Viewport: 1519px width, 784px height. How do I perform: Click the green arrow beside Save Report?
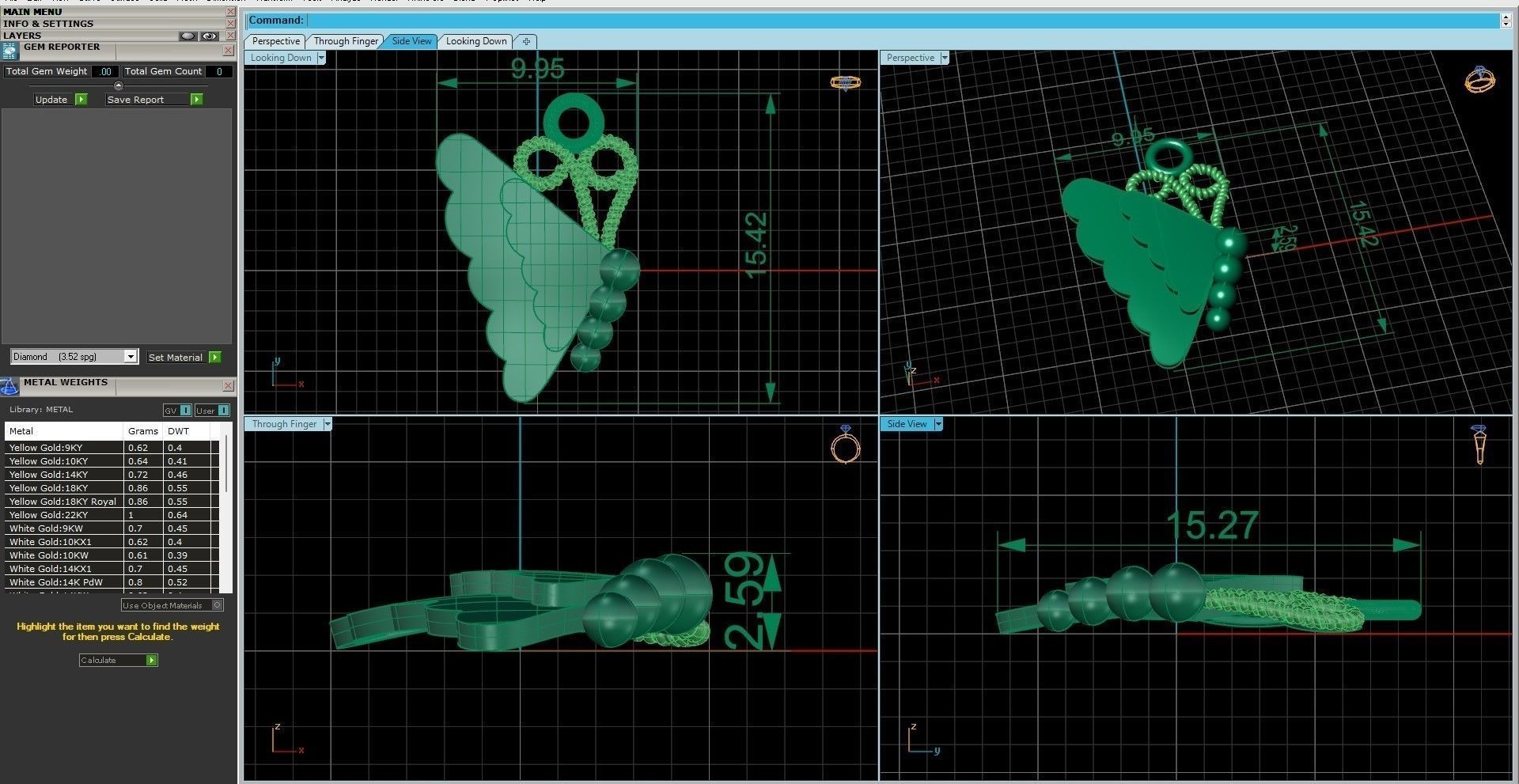click(x=196, y=100)
